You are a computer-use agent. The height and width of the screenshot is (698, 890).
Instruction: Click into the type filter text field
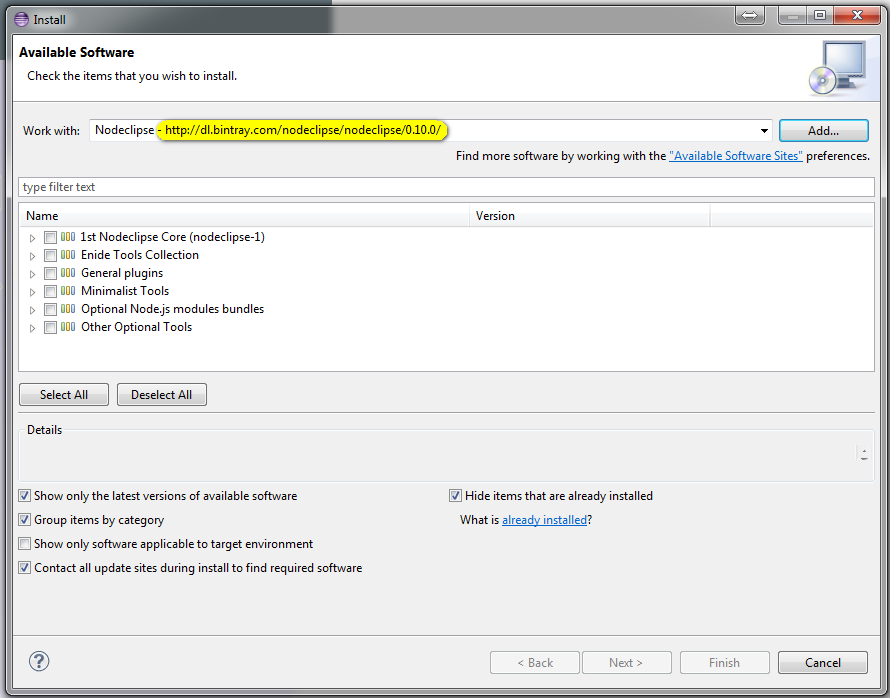tap(445, 187)
